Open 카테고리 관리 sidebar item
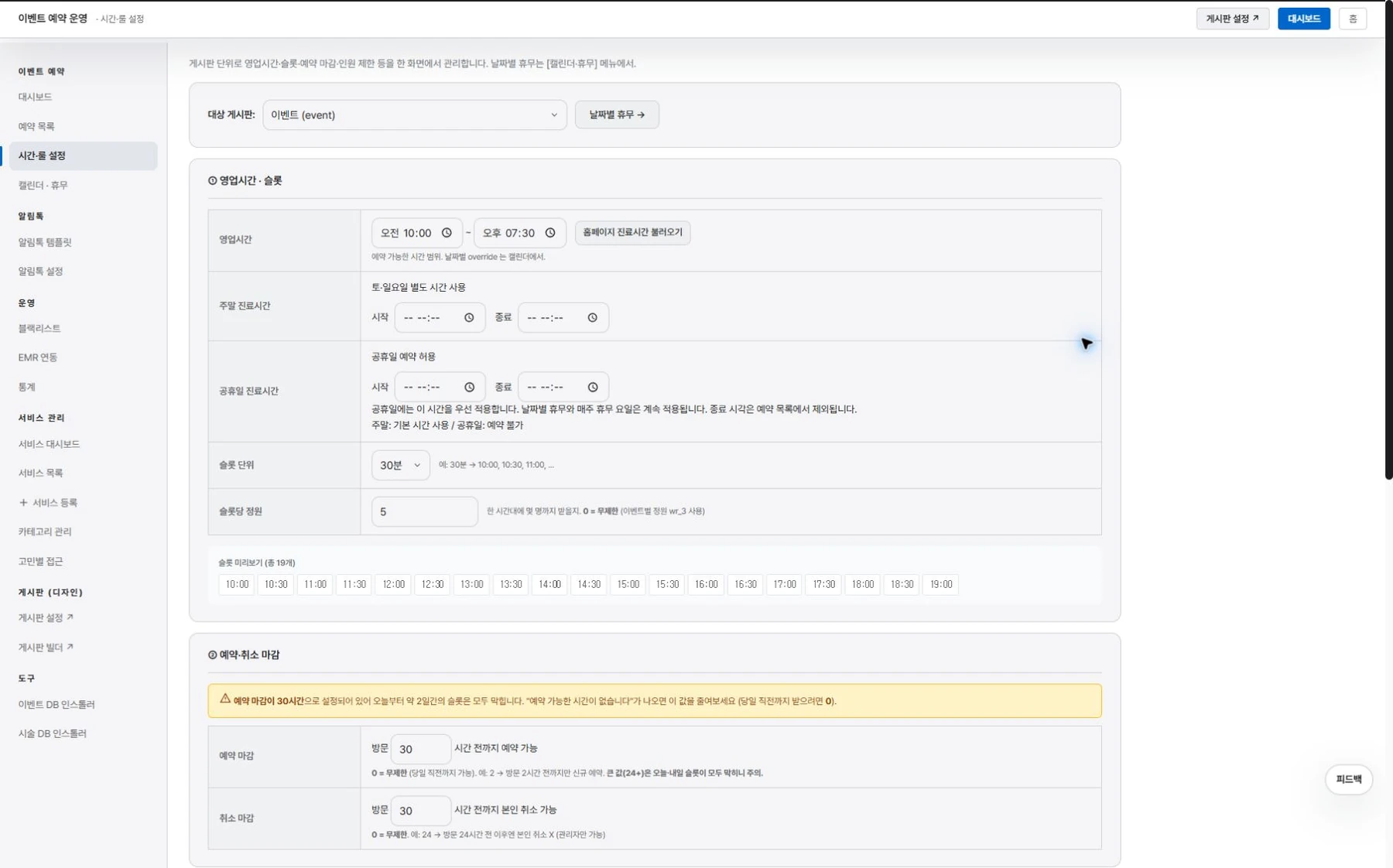The width and height of the screenshot is (1393, 868). click(x=45, y=532)
